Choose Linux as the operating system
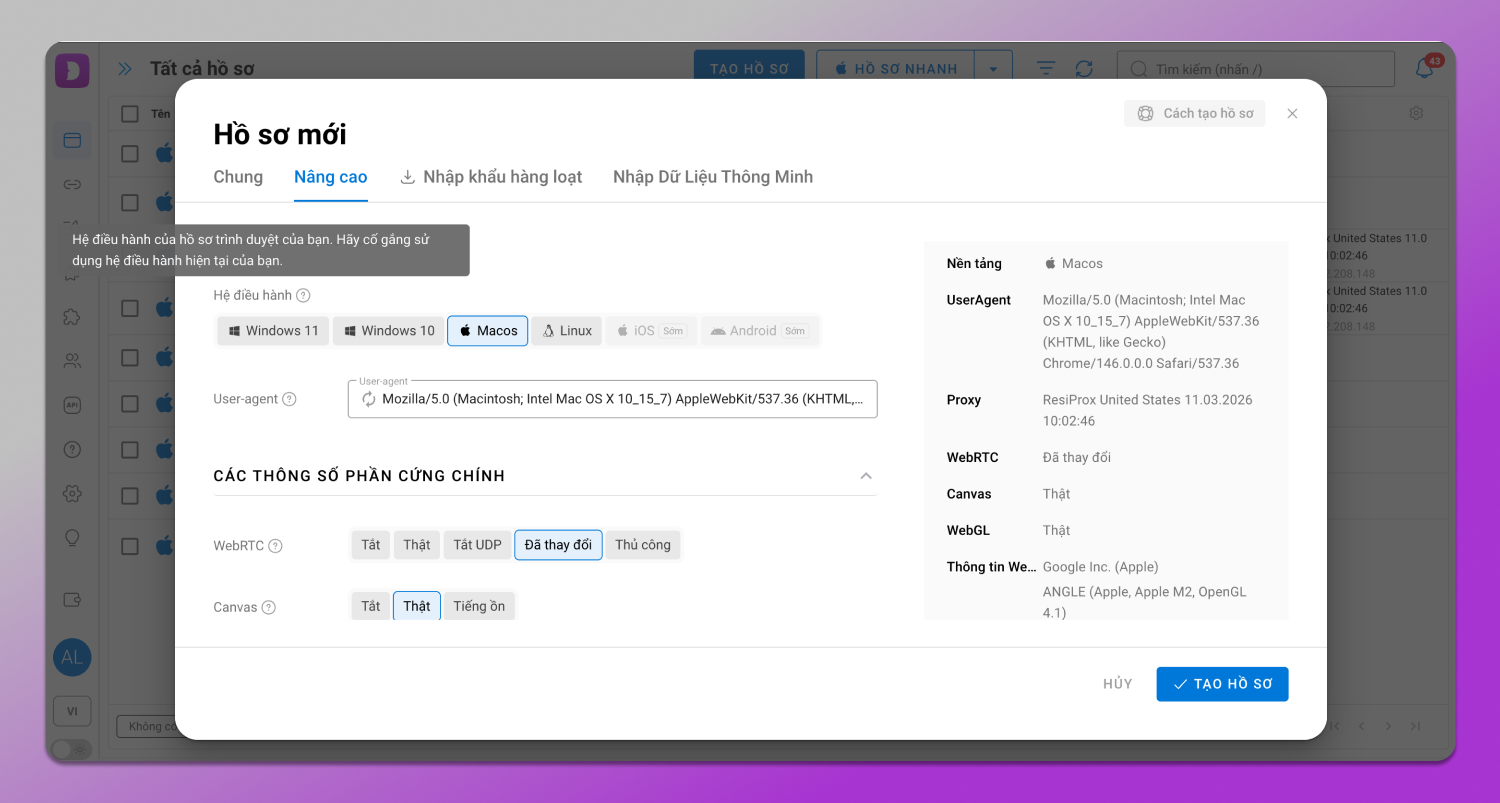1500x803 pixels. [x=566, y=331]
